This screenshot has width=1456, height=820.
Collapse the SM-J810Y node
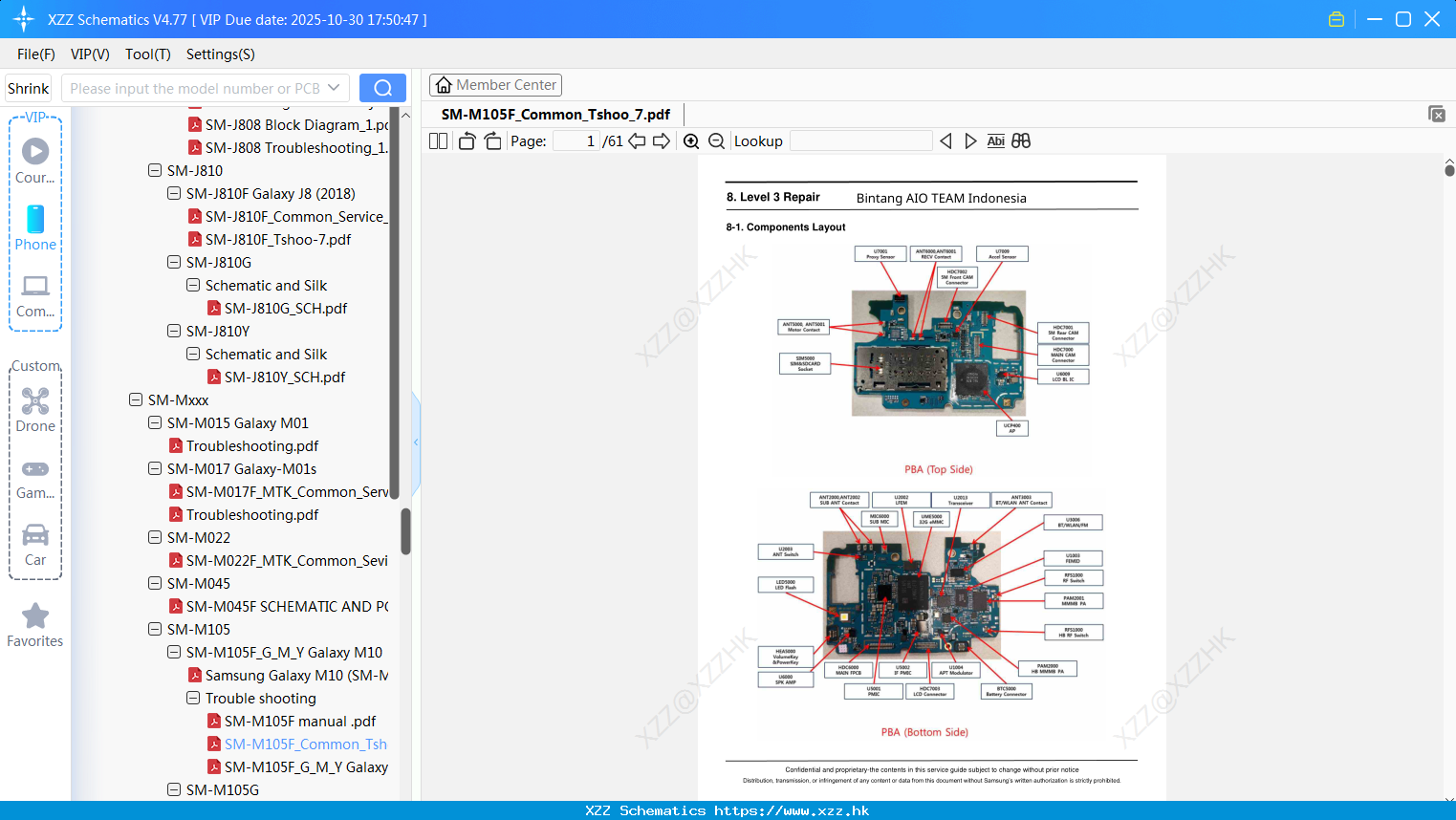[x=174, y=331]
